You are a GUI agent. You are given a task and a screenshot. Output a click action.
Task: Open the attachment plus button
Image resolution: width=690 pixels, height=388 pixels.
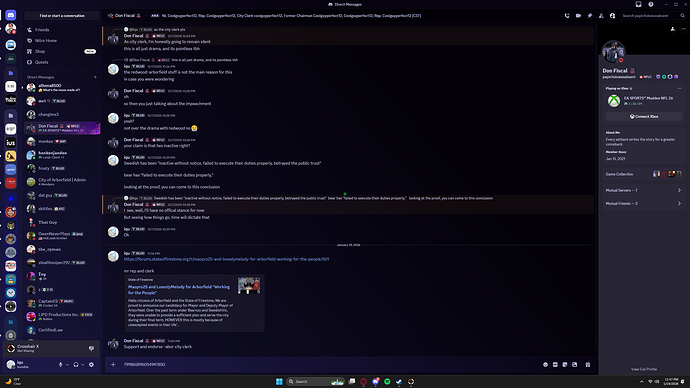pos(113,365)
